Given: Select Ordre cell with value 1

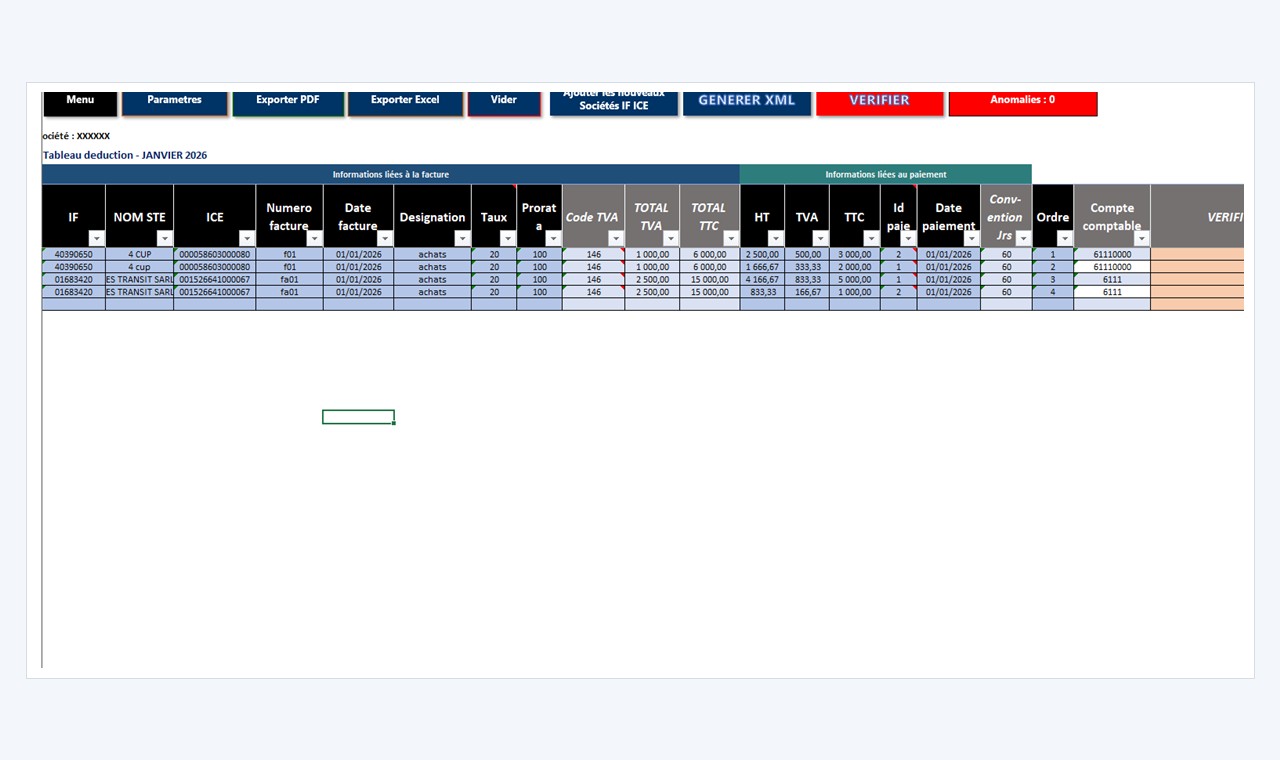Looking at the screenshot, I should point(1053,254).
